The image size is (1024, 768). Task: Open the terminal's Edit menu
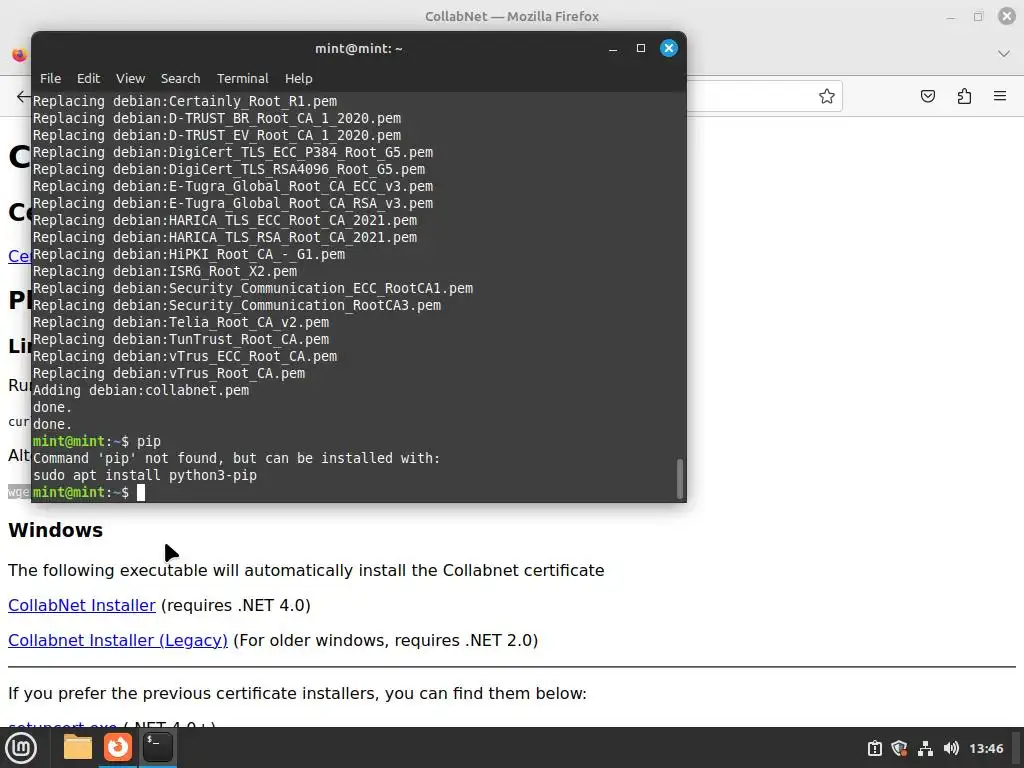coord(88,78)
